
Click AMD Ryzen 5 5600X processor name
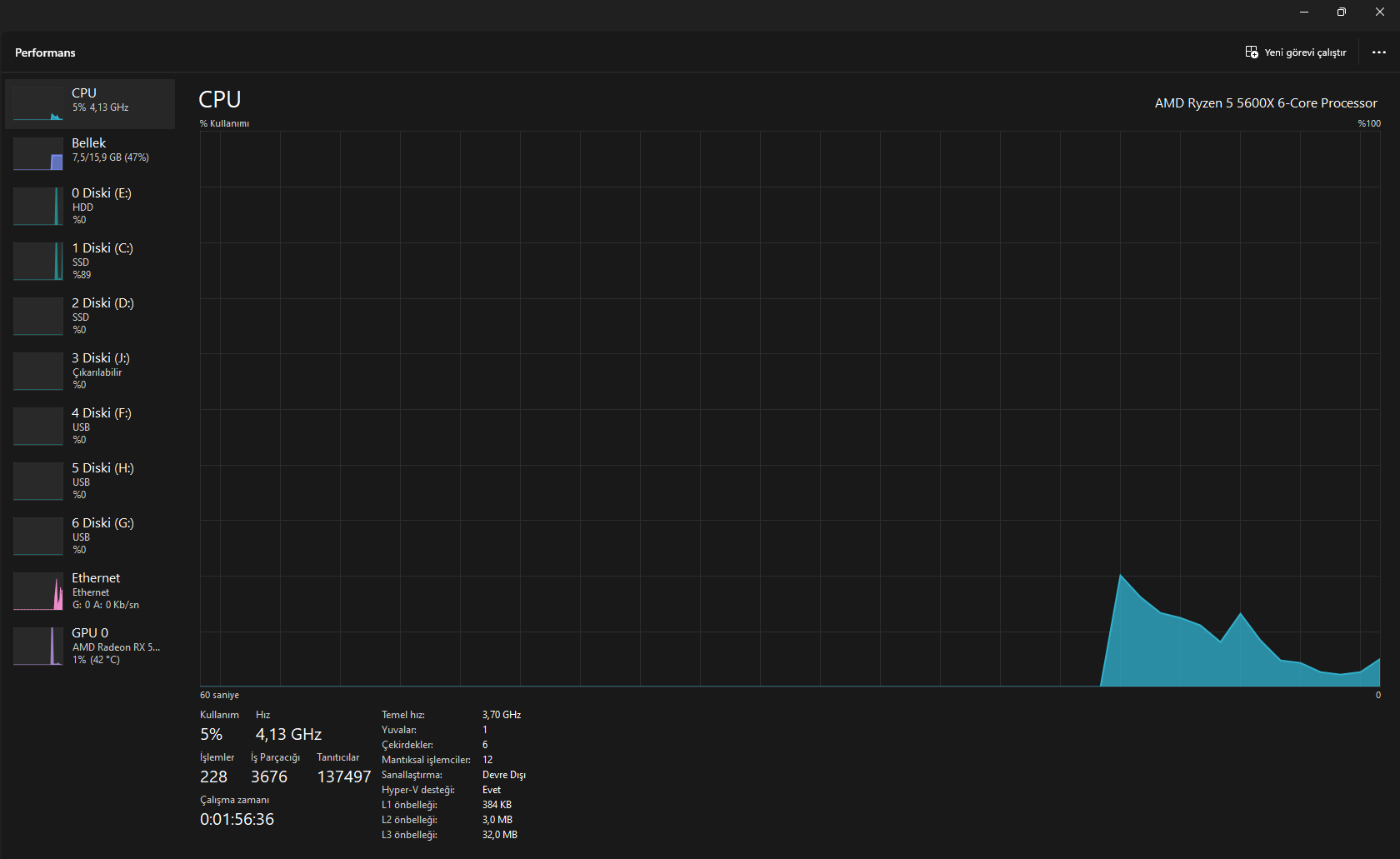point(1266,103)
